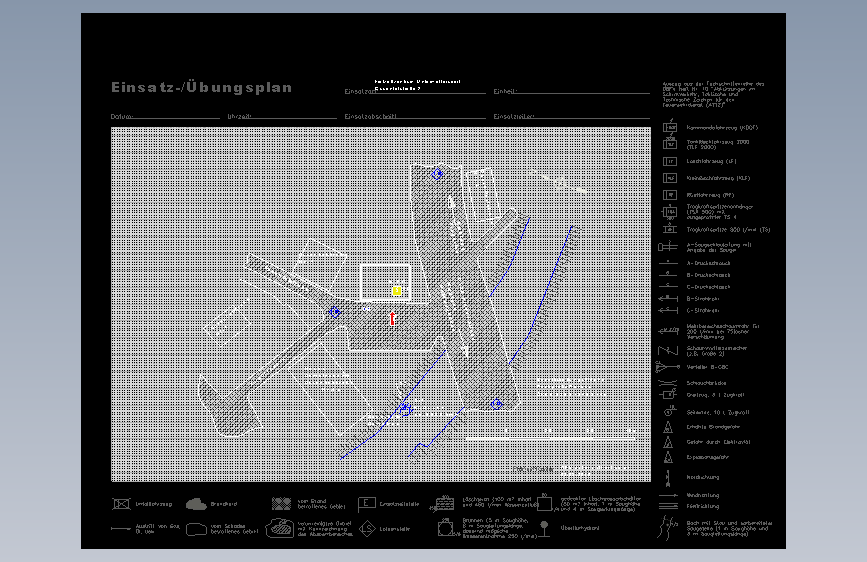Select the Greifzug 3 t legend symbol
The width and height of the screenshot is (867, 562).
pos(668,394)
